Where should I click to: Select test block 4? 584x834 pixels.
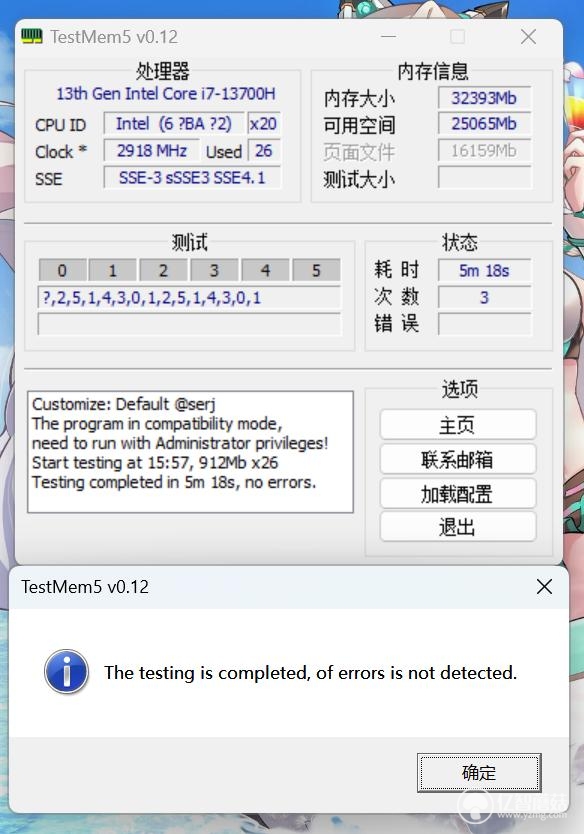[265, 270]
